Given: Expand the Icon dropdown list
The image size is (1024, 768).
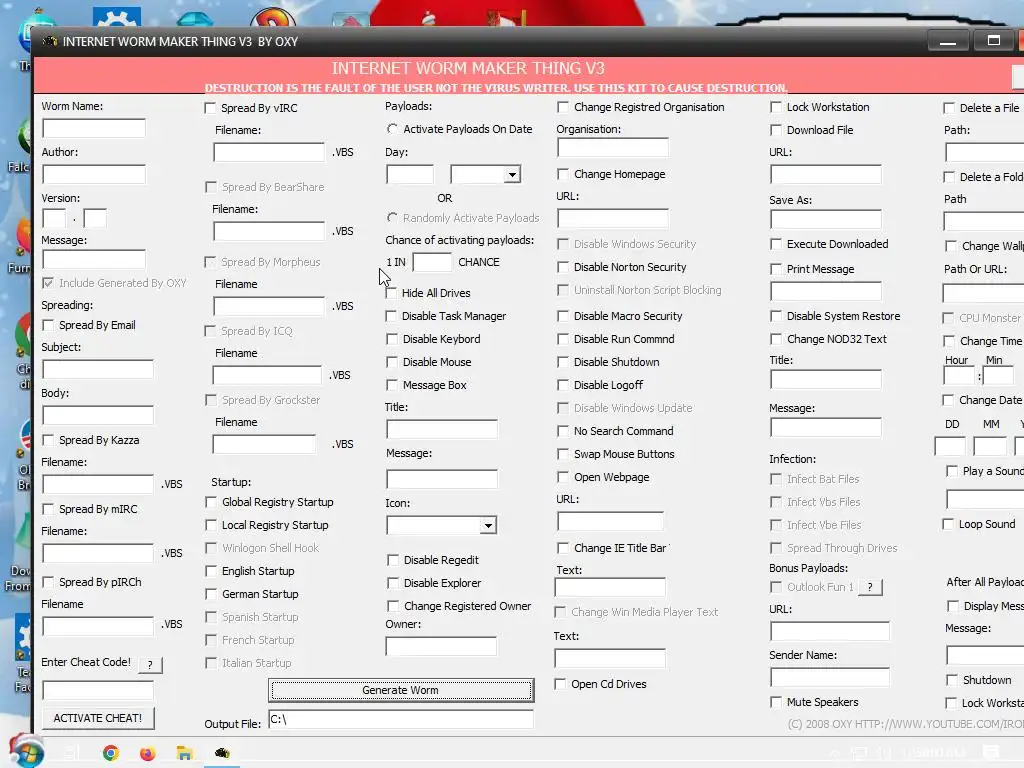Looking at the screenshot, I should [x=488, y=526].
